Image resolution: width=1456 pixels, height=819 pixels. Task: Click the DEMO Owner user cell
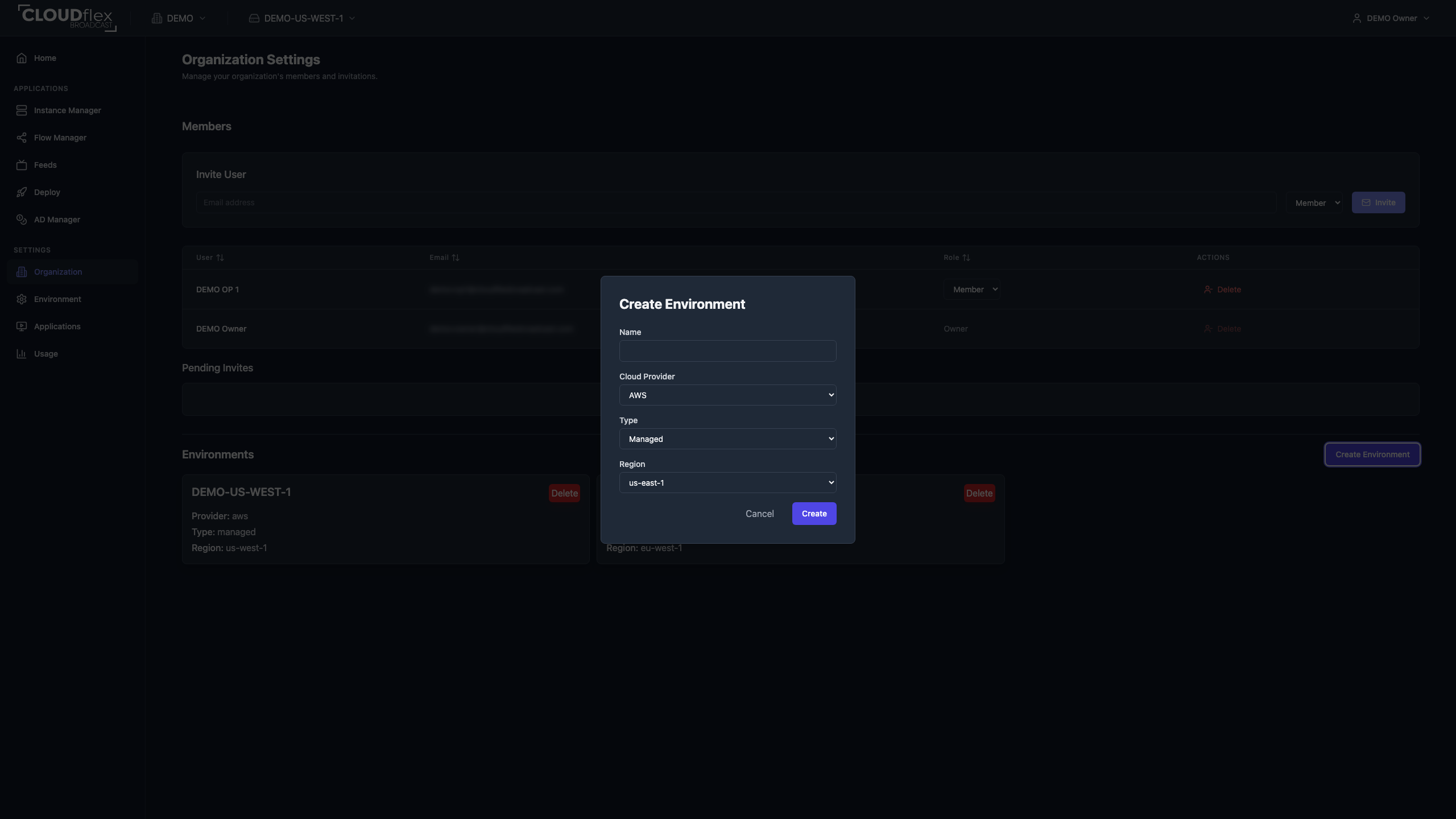221,329
